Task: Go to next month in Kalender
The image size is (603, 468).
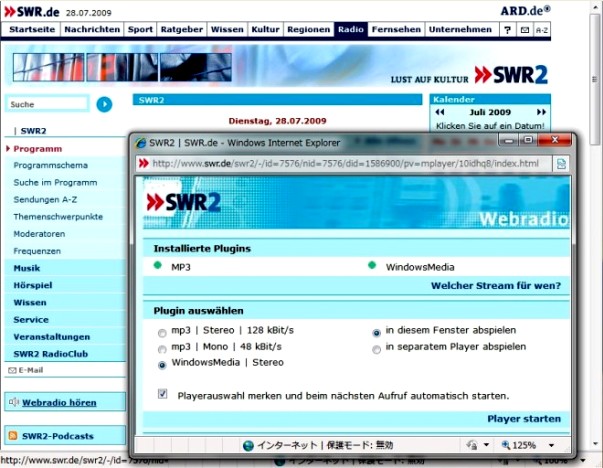Action: [541, 112]
